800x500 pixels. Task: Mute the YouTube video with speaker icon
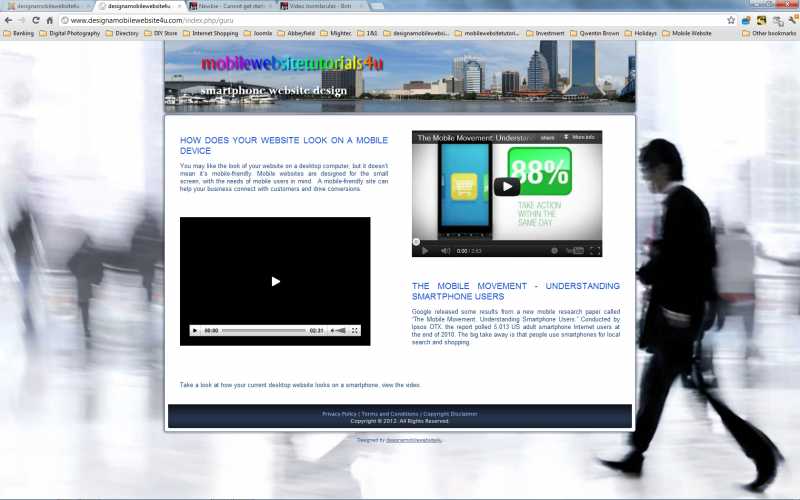[445, 251]
